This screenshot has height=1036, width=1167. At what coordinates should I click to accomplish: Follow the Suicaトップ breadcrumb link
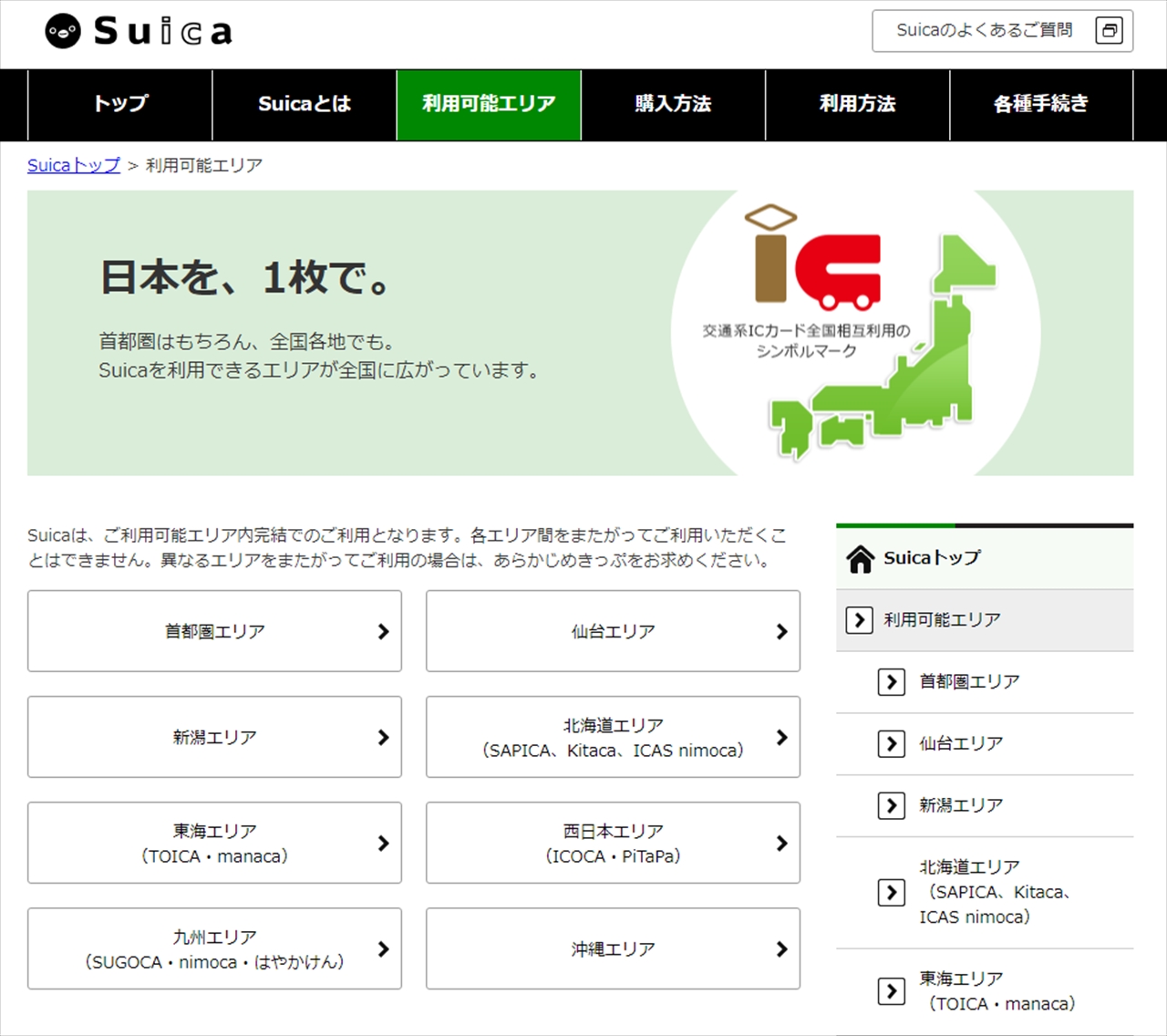pos(74,165)
